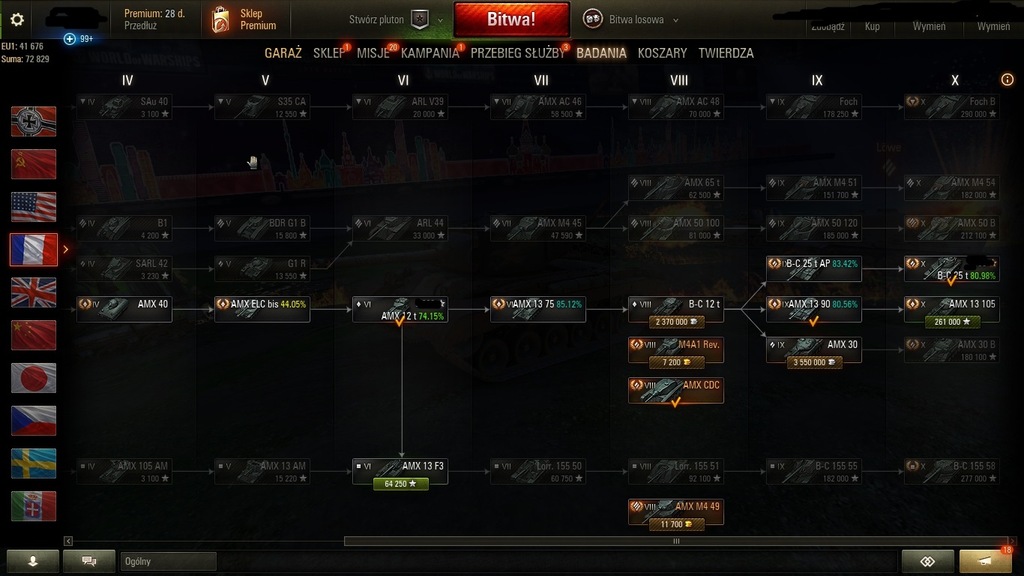Screen dimensions: 1024x576
Task: Select the Soviet nation flag
Action: click(x=33, y=164)
